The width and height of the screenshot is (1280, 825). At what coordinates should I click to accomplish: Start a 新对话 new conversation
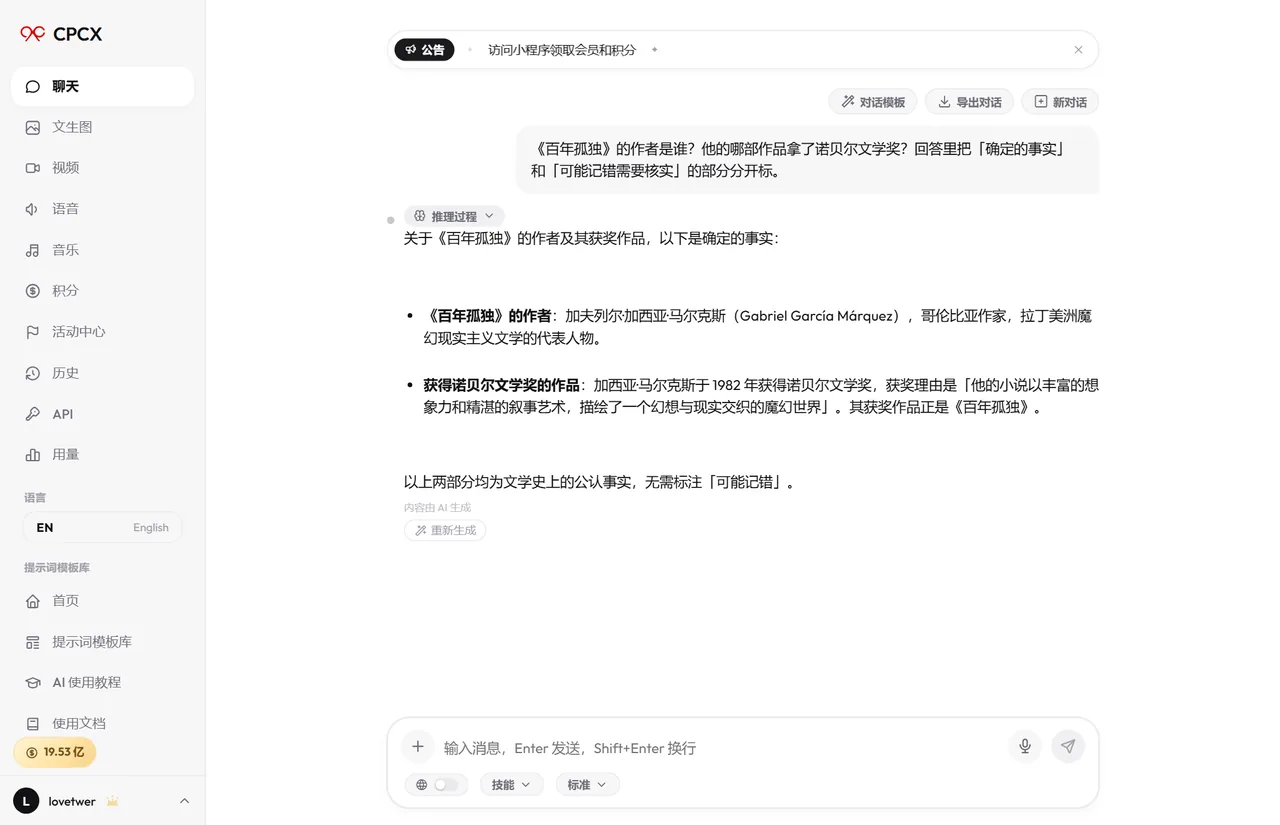1060,102
